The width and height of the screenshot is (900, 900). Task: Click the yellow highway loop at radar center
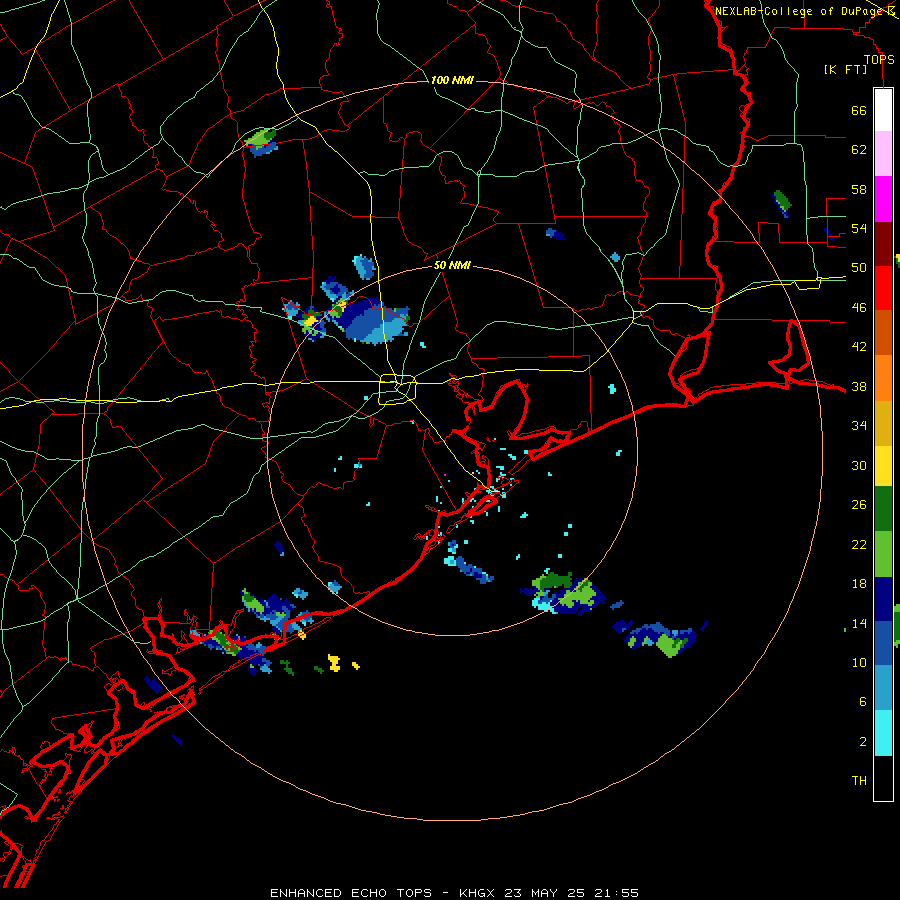398,389
